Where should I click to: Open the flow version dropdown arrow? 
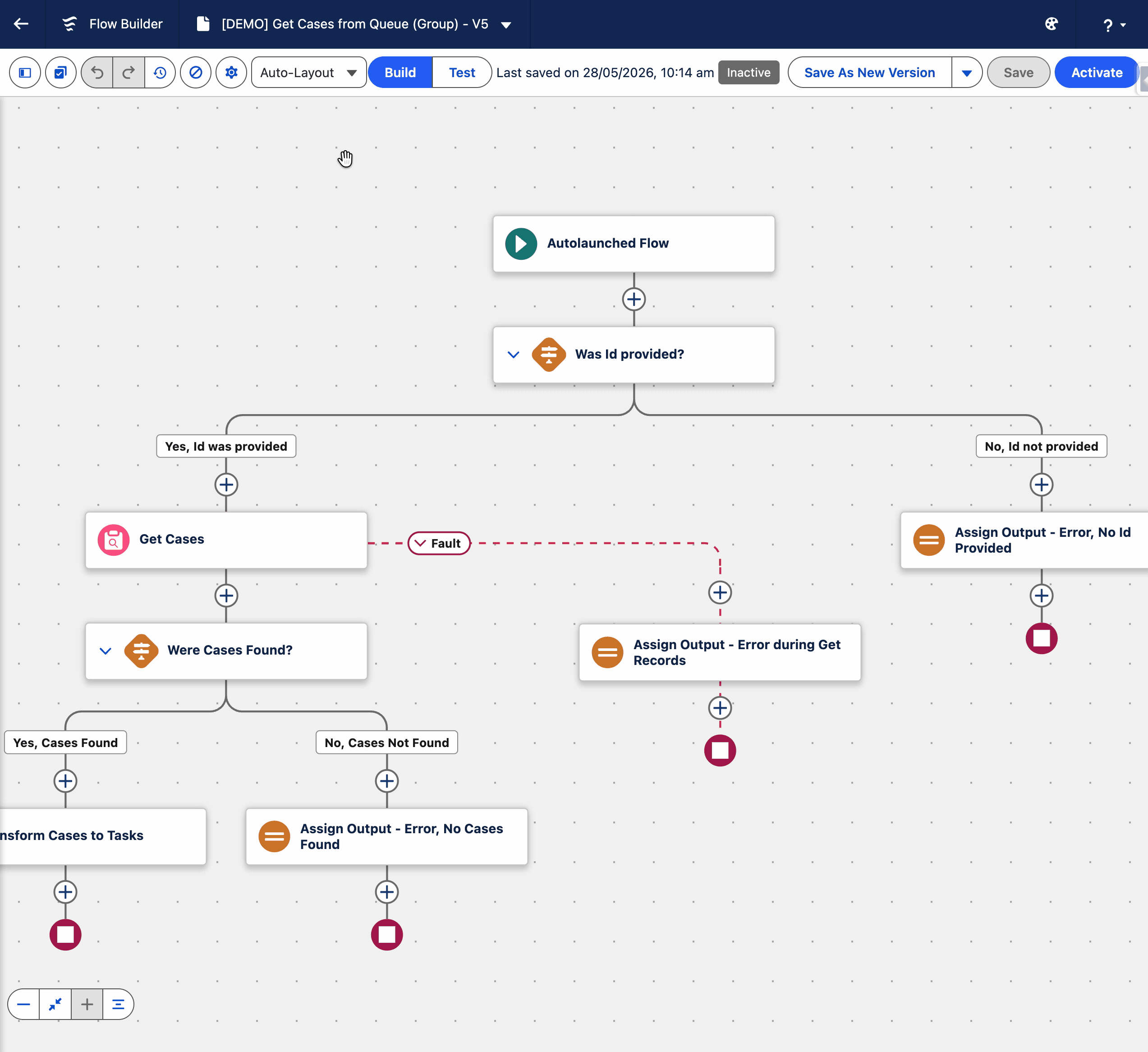[x=505, y=24]
